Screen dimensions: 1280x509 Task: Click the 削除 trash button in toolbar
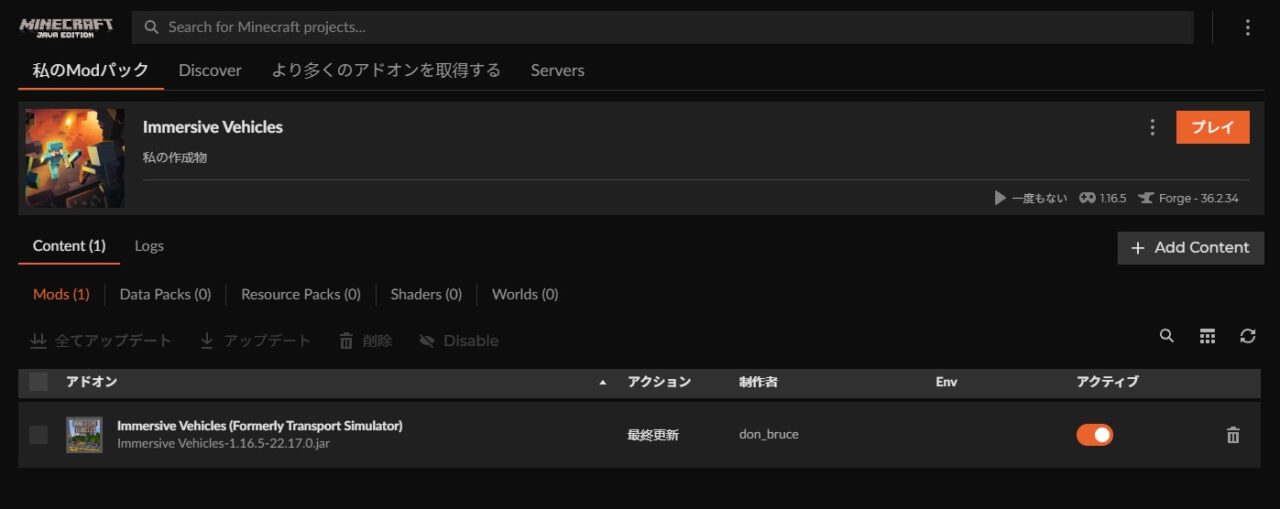click(x=365, y=341)
